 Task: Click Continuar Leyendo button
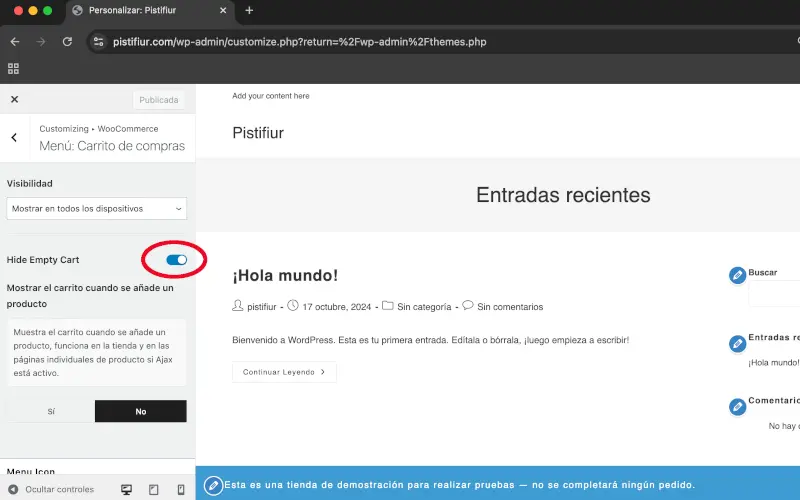click(x=284, y=372)
